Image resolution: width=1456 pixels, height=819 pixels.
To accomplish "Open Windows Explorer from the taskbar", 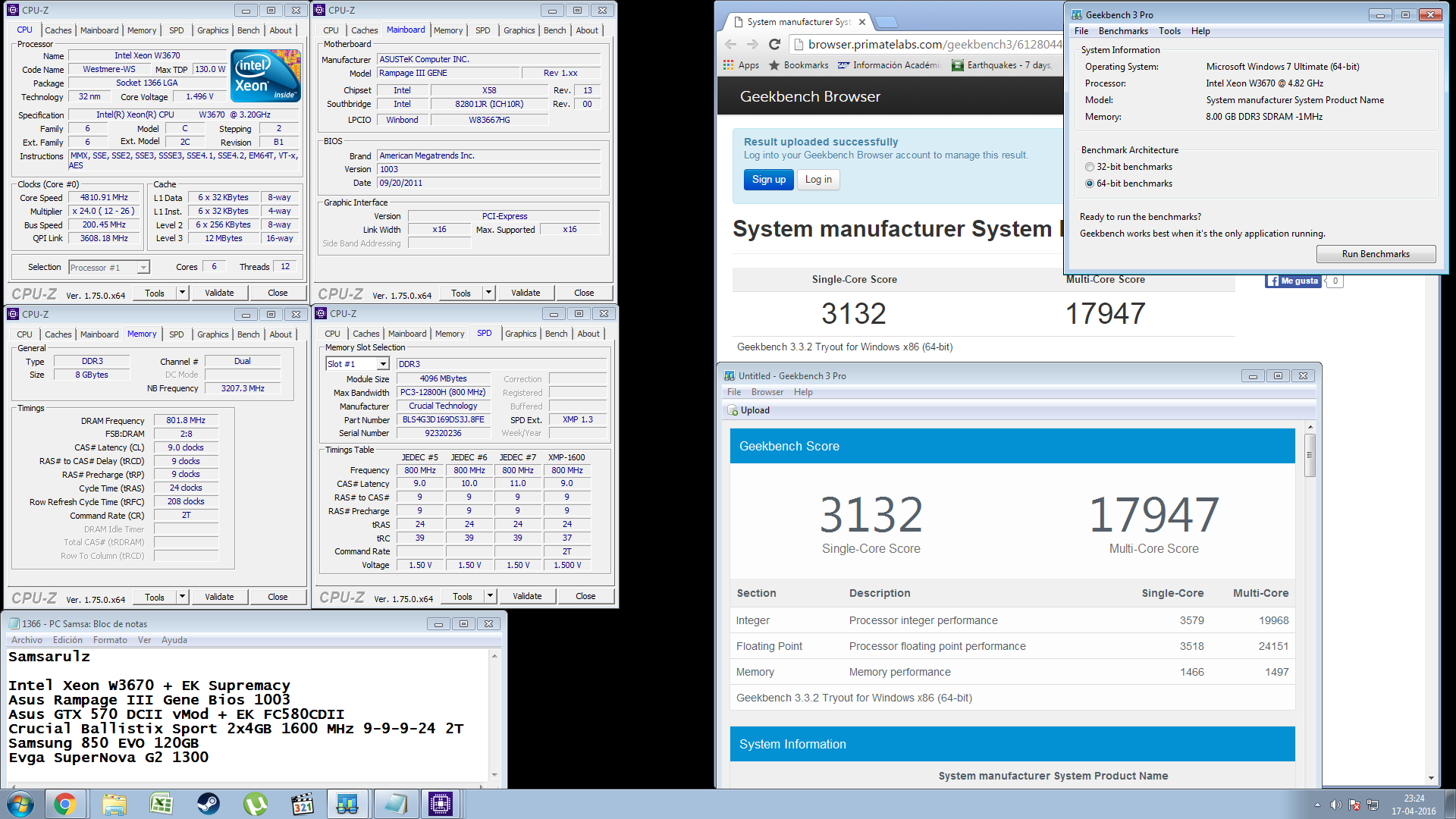I will [115, 804].
